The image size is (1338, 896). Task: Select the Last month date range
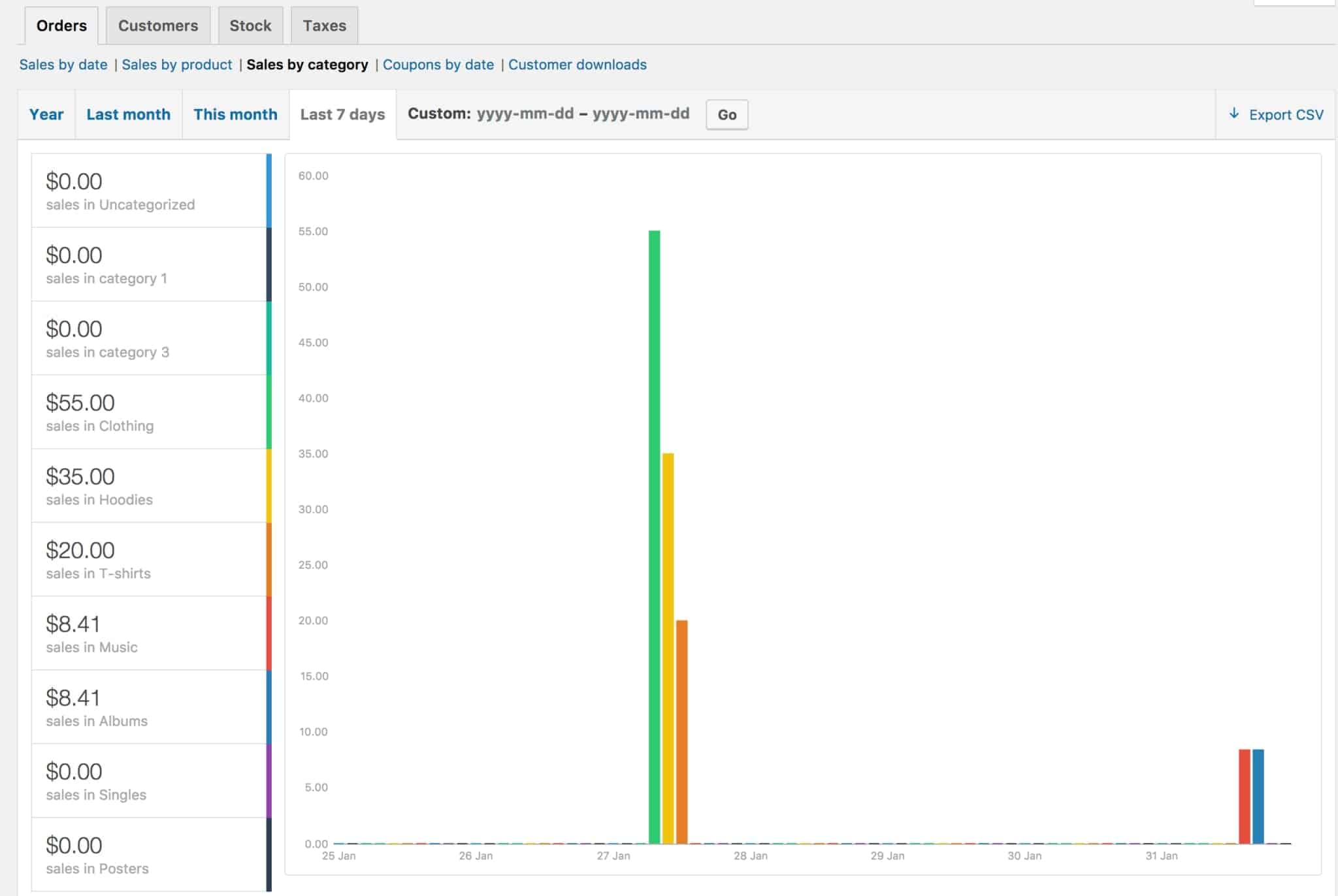tap(128, 114)
